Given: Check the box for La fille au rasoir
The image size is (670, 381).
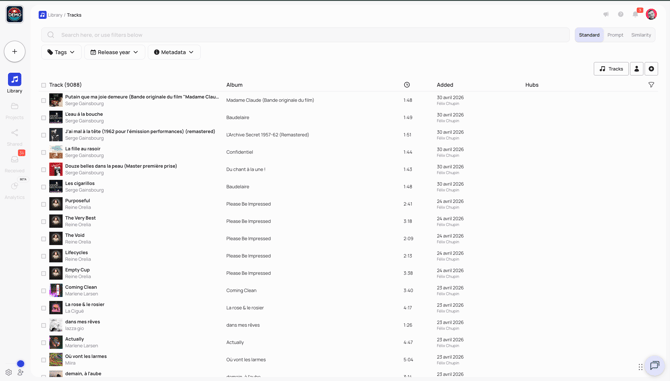Looking at the screenshot, I should point(44,152).
